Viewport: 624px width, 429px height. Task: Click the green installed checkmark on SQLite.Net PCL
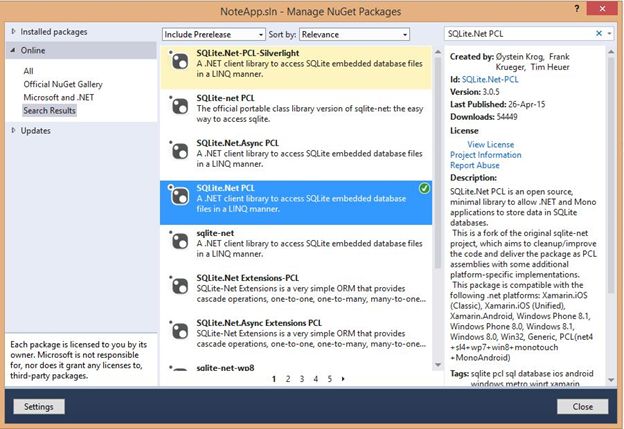424,188
